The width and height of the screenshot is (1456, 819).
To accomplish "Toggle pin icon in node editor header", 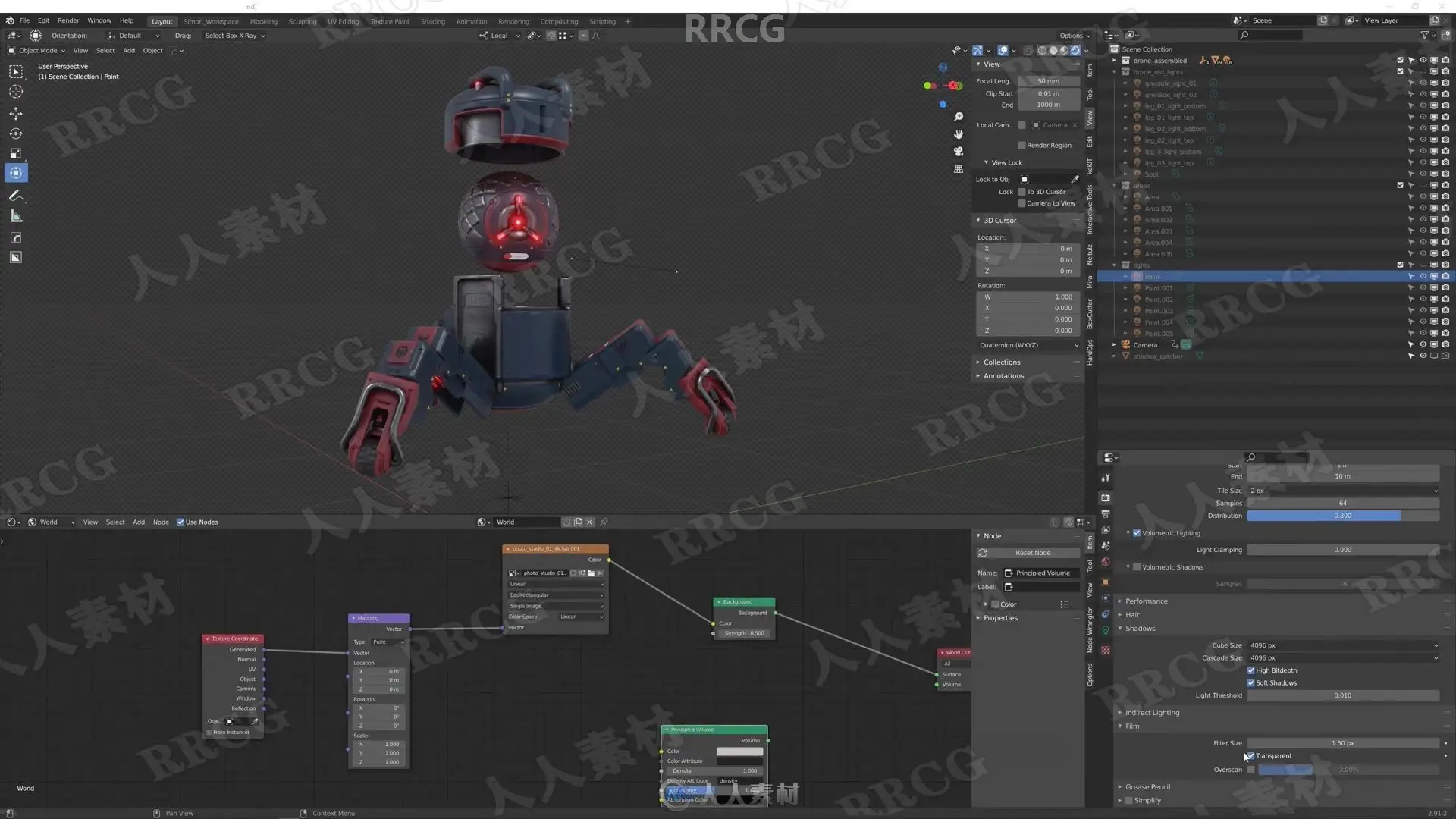I will pyautogui.click(x=604, y=522).
